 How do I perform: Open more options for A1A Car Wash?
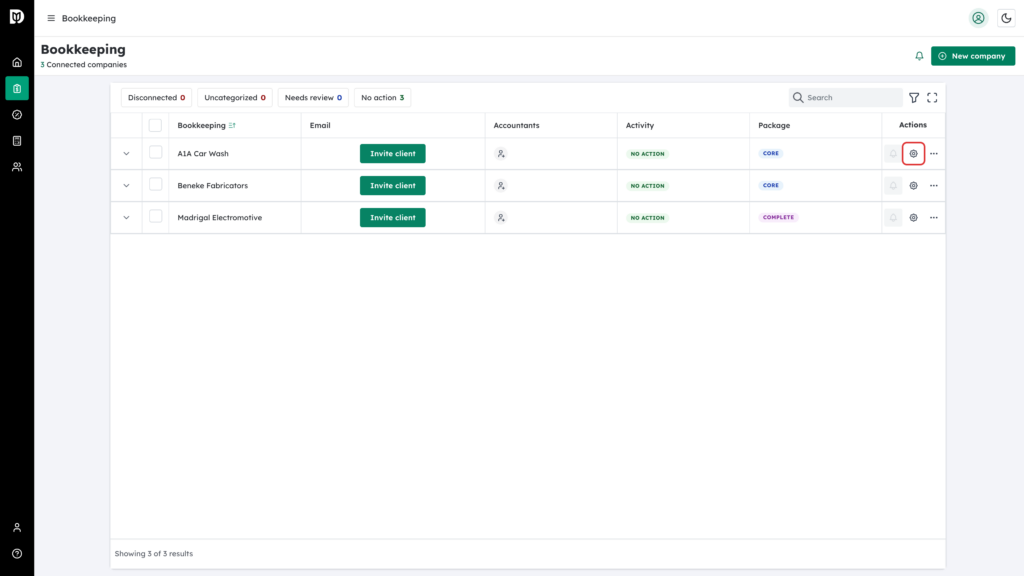coord(934,153)
